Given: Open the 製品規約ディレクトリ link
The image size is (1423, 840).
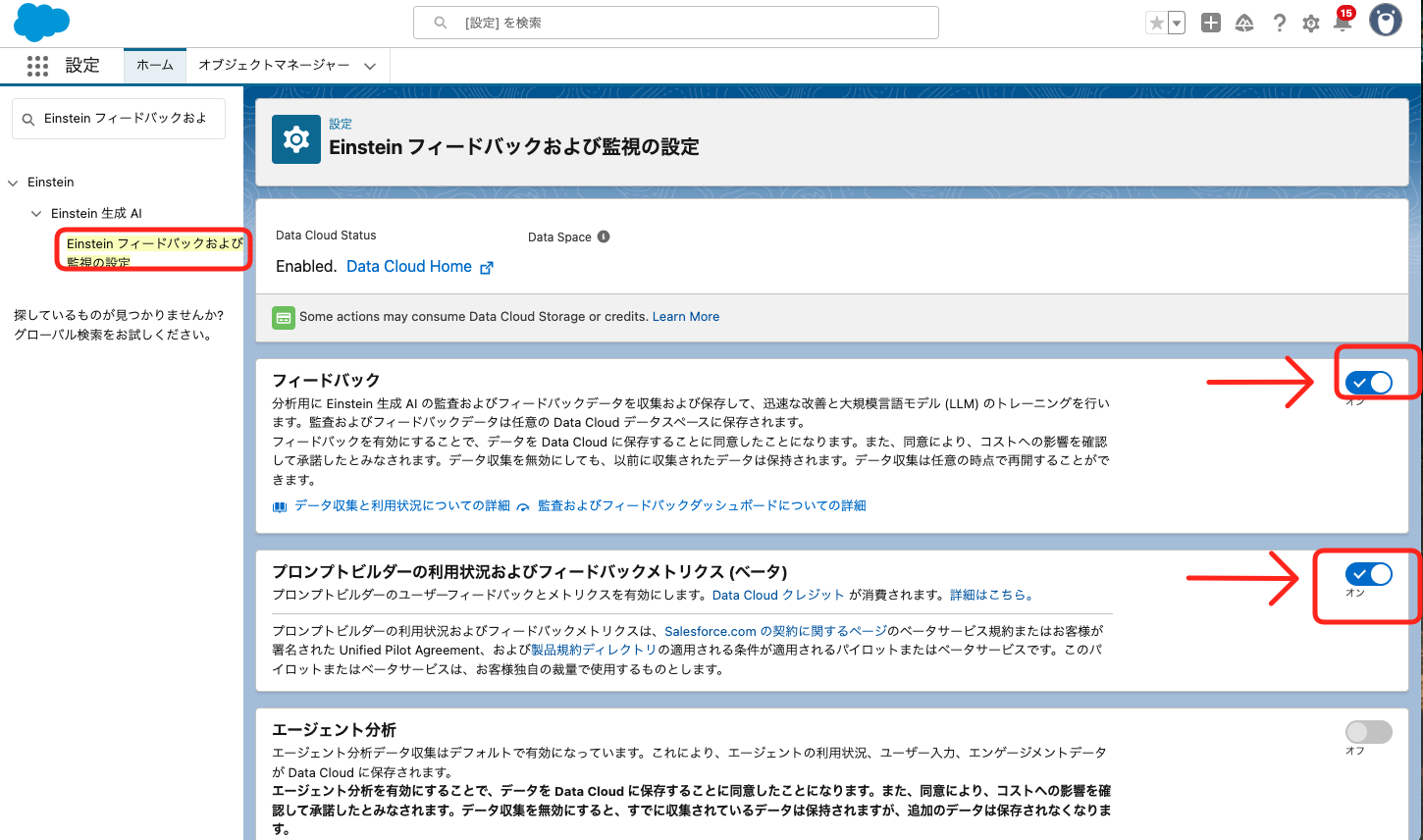Looking at the screenshot, I should pyautogui.click(x=594, y=650).
